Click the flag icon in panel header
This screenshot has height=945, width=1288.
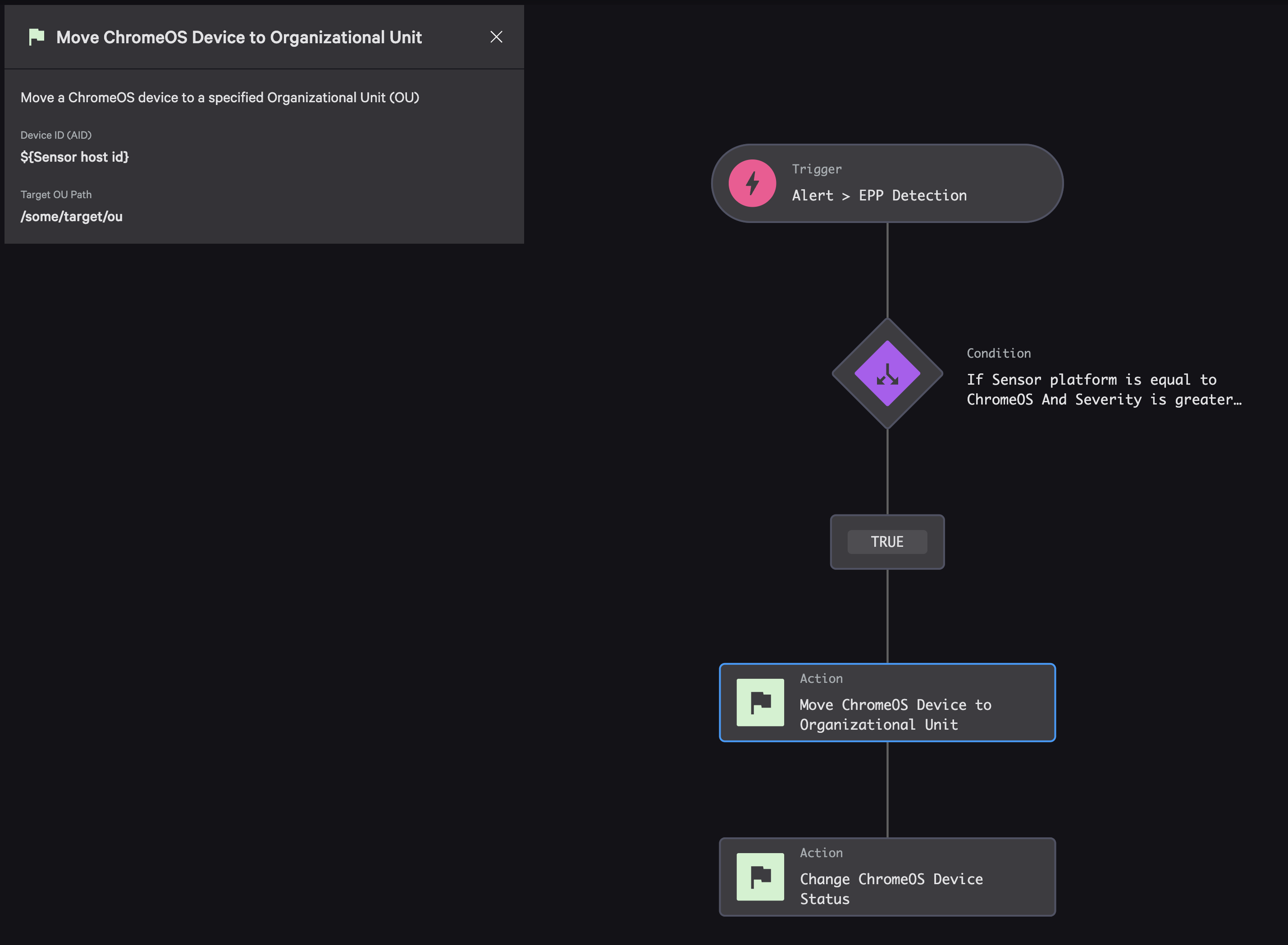click(x=37, y=37)
